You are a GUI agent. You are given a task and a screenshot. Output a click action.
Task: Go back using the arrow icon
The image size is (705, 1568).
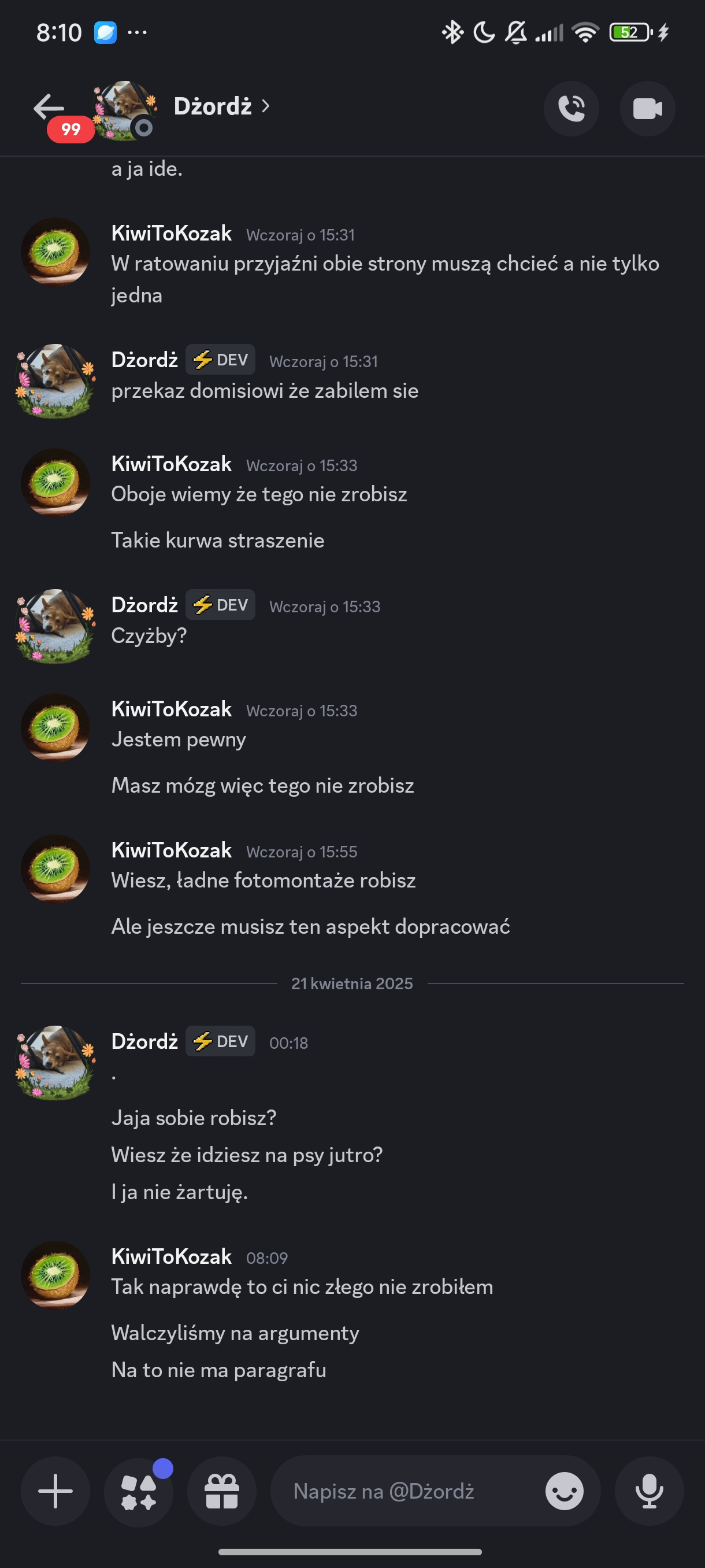coord(49,108)
